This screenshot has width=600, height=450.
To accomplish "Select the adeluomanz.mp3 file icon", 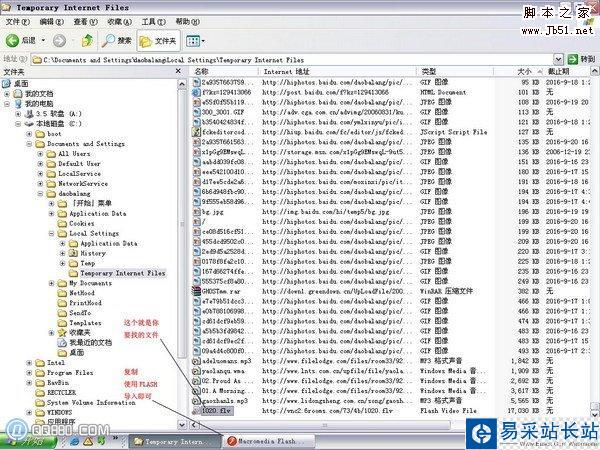I will point(196,361).
